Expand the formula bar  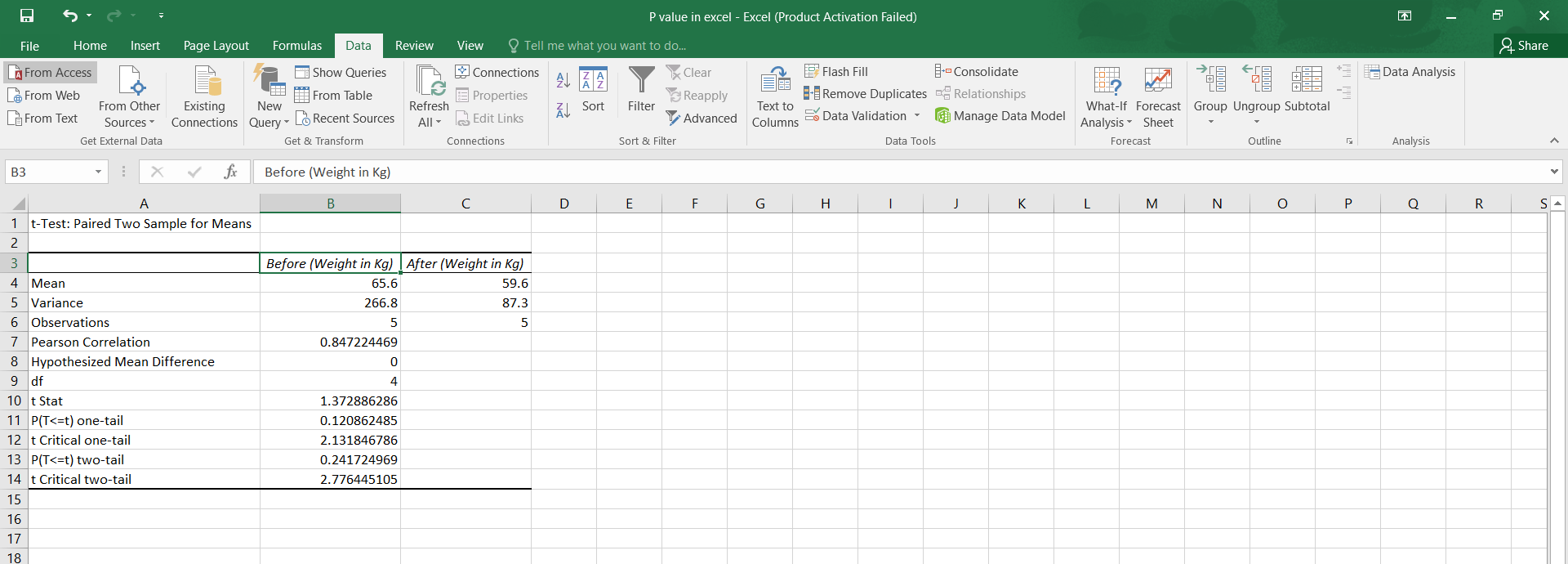[x=1554, y=172]
